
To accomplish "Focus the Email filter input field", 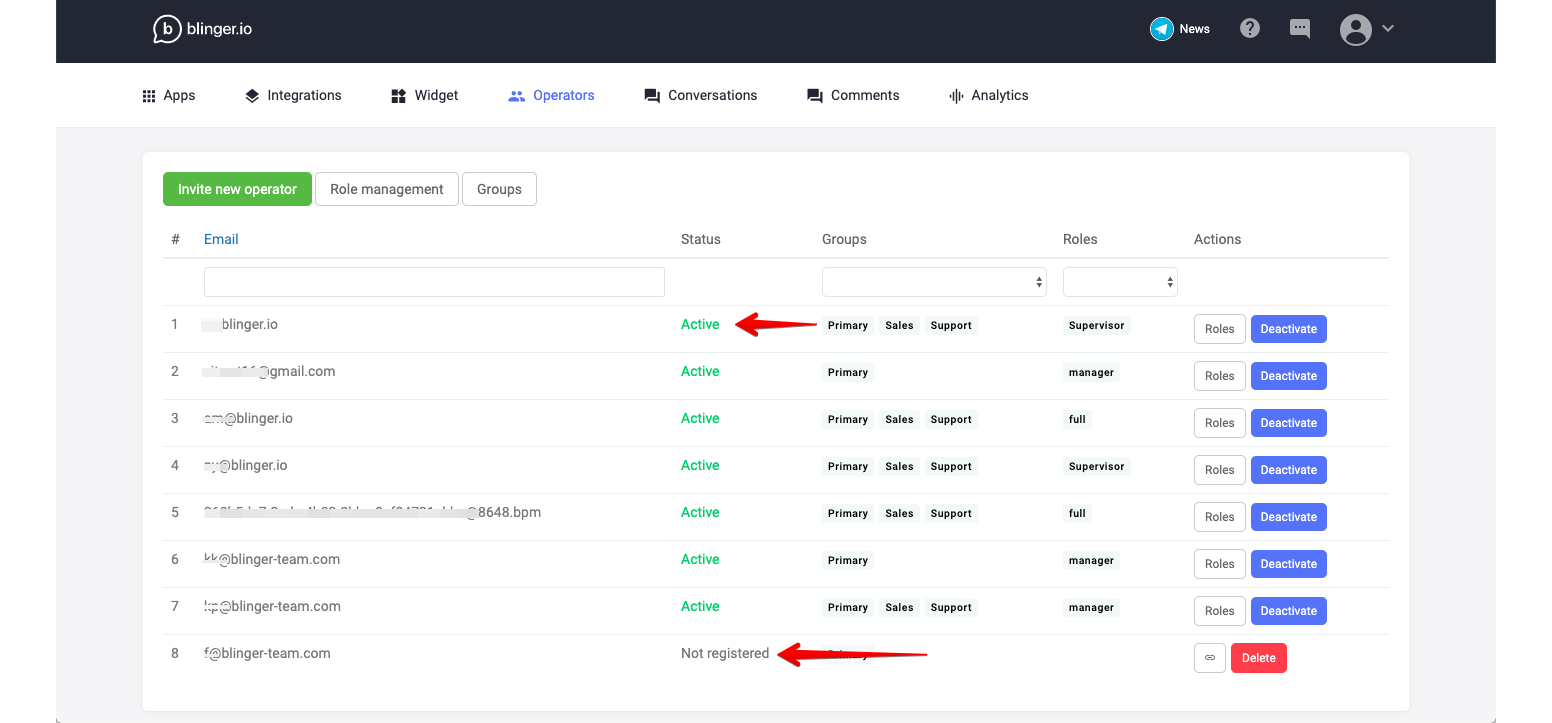I will click(x=434, y=282).
